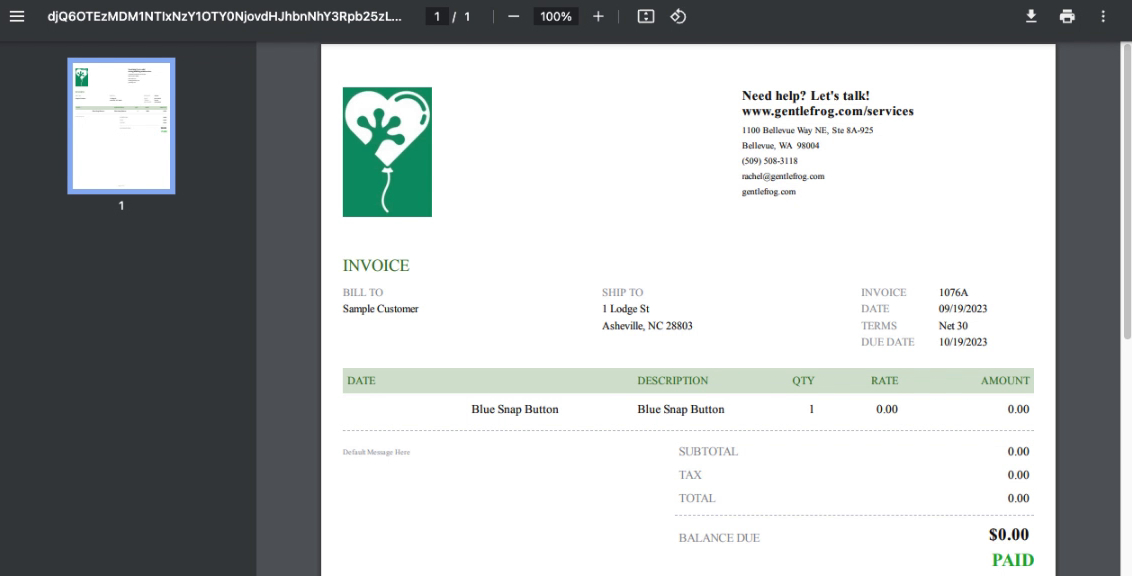This screenshot has width=1132, height=576.
Task: Click the TAX label
Action: coord(690,475)
